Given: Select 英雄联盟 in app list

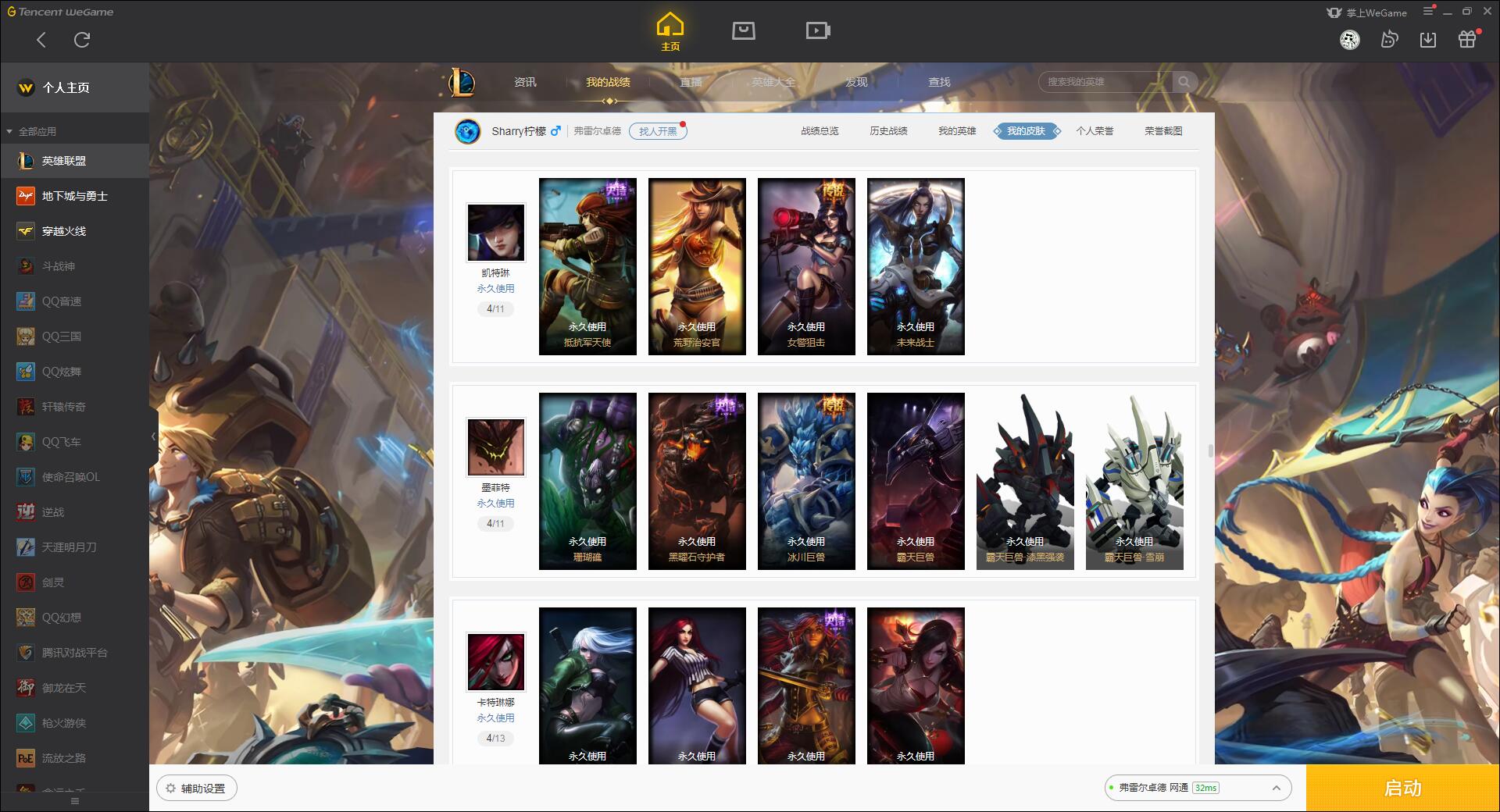Looking at the screenshot, I should point(74,161).
